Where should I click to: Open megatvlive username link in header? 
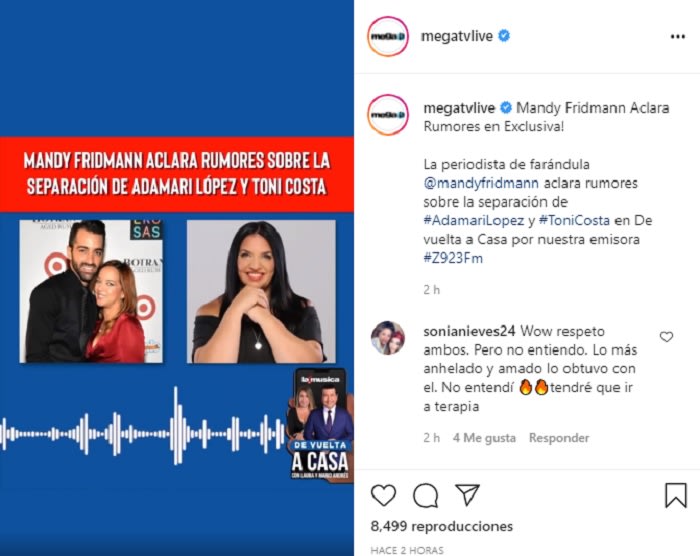pyautogui.click(x=457, y=36)
